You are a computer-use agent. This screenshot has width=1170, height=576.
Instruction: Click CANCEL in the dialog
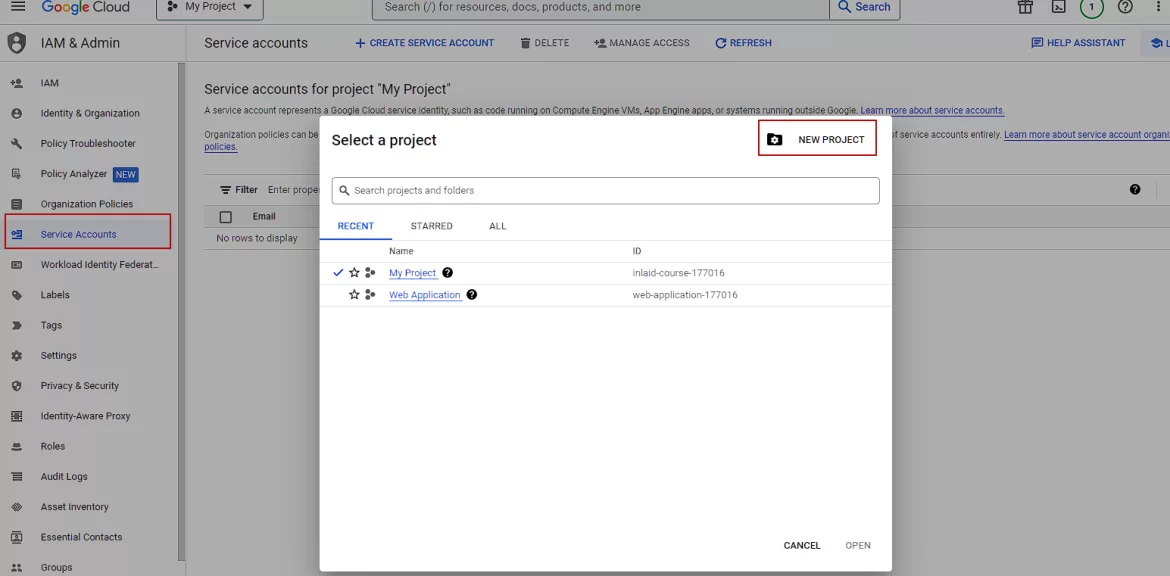pyautogui.click(x=802, y=545)
